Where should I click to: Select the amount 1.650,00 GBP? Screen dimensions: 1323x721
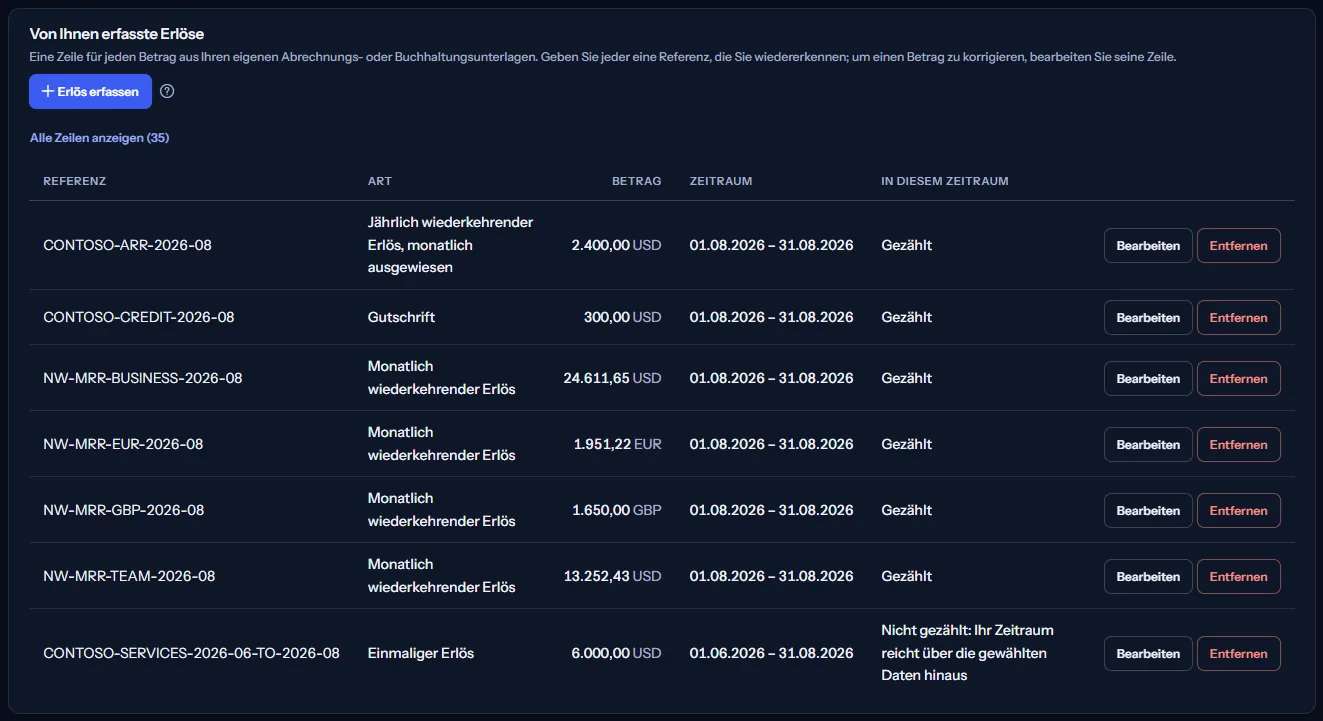616,510
